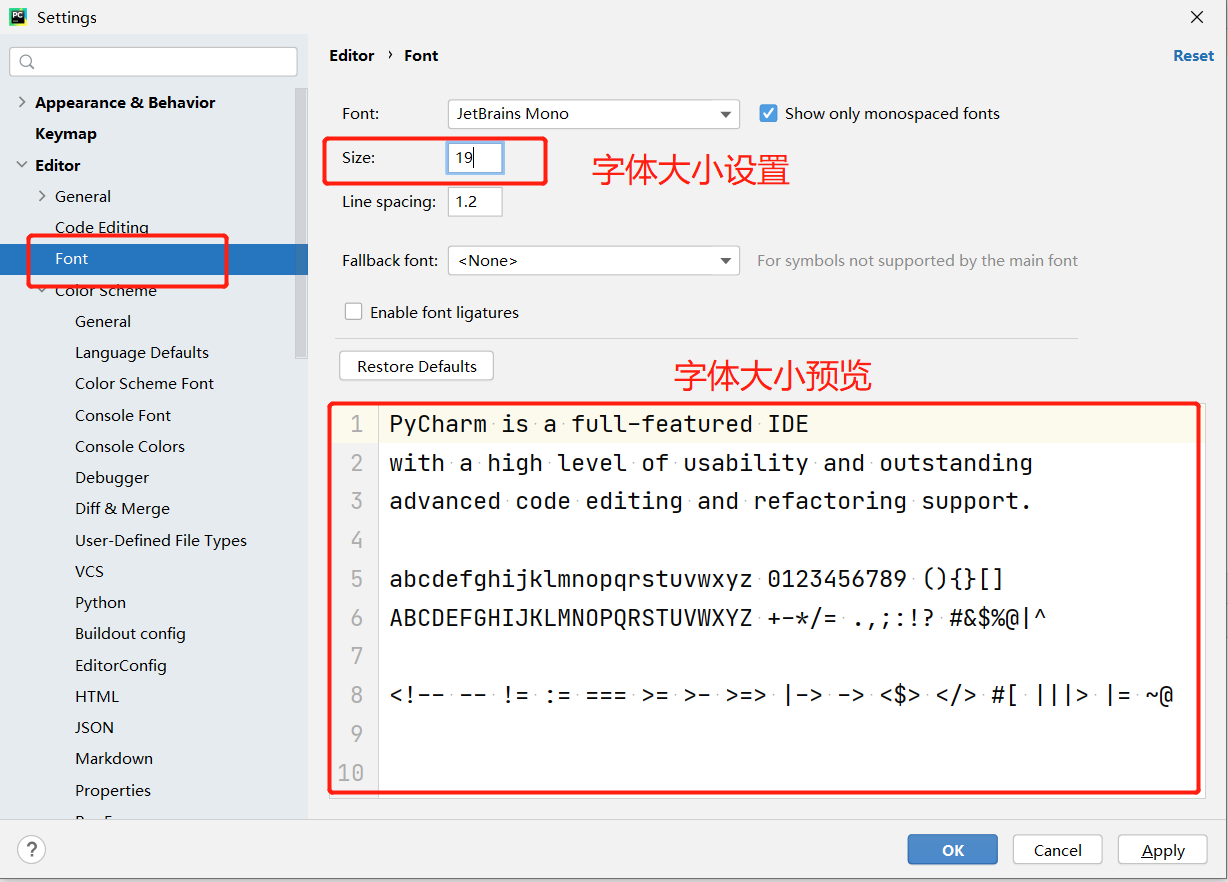Open Buildout config settings
The image size is (1228, 882).
(130, 633)
